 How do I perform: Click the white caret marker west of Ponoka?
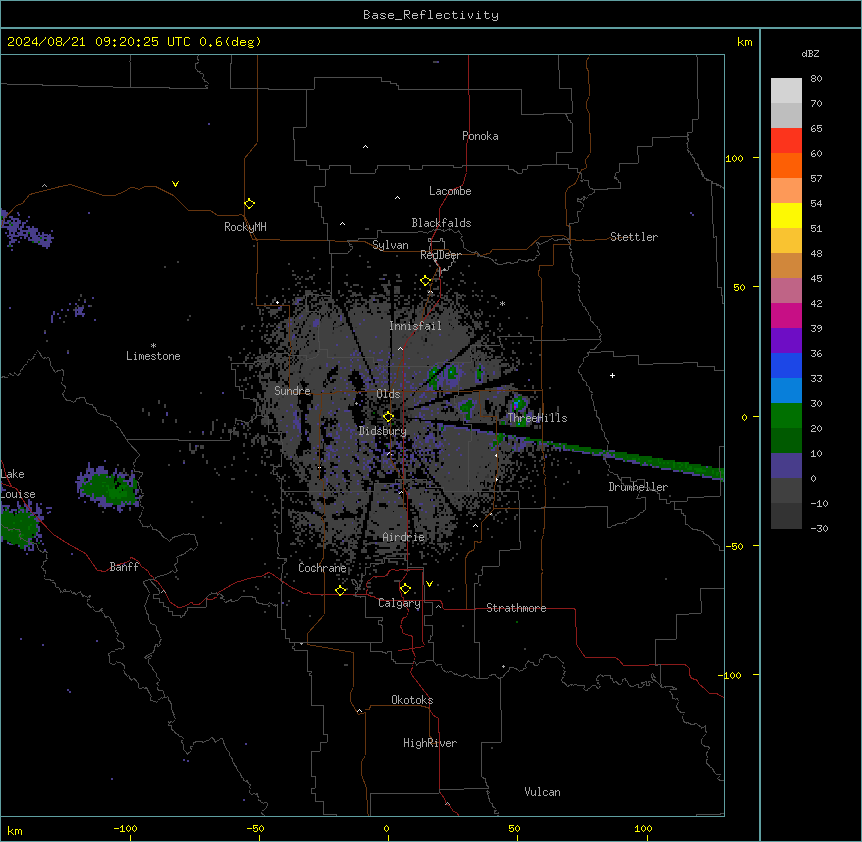365,147
